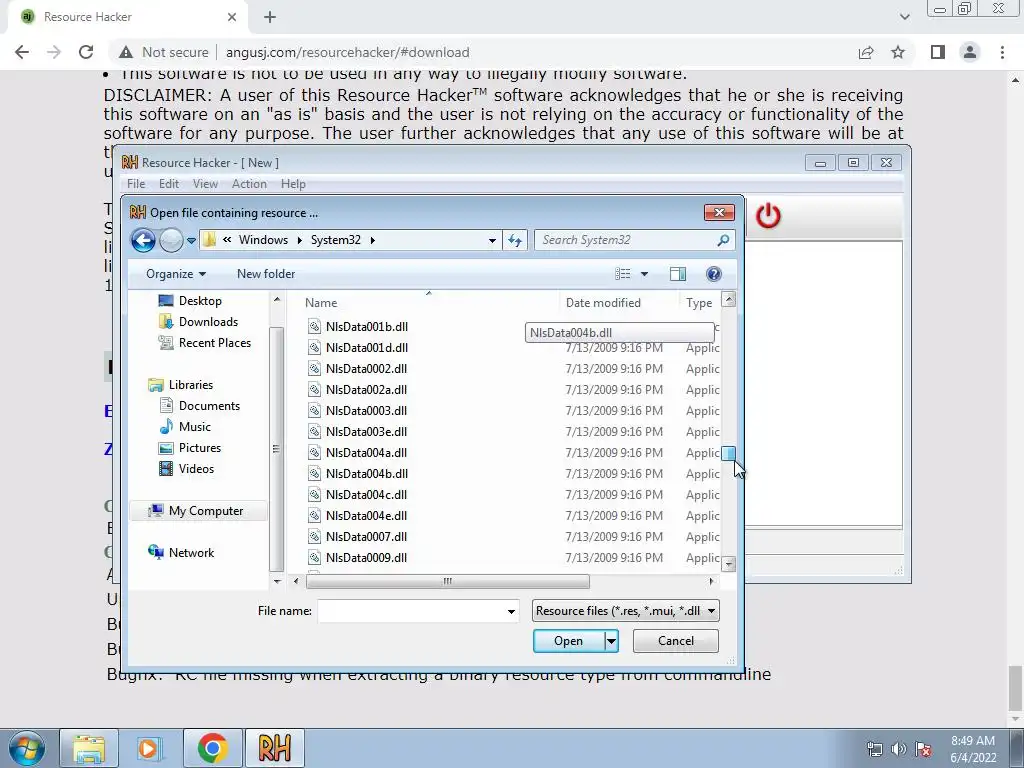
Task: Click the file list scroll-down arrow
Action: click(728, 564)
